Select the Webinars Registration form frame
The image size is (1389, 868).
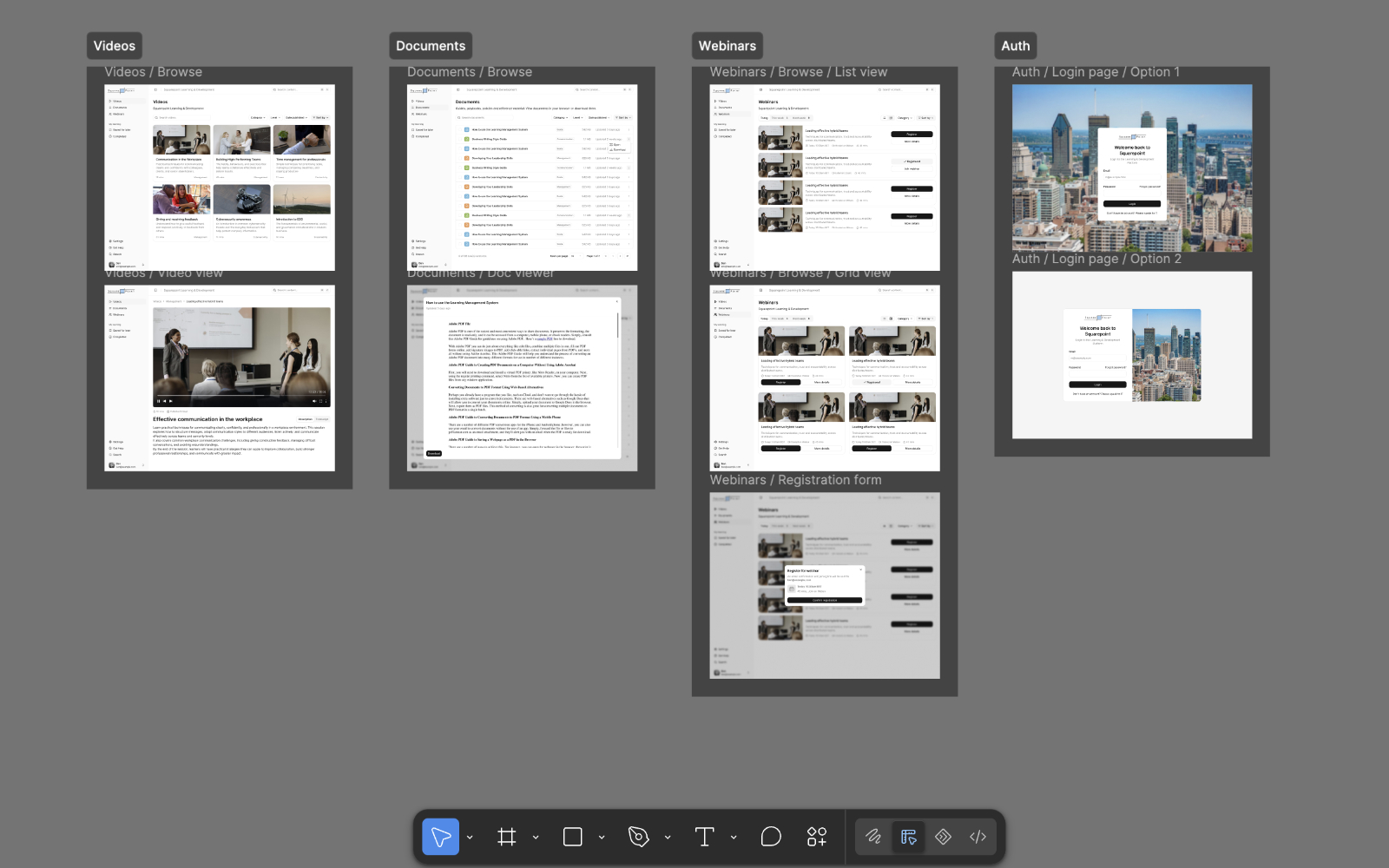tap(825, 586)
